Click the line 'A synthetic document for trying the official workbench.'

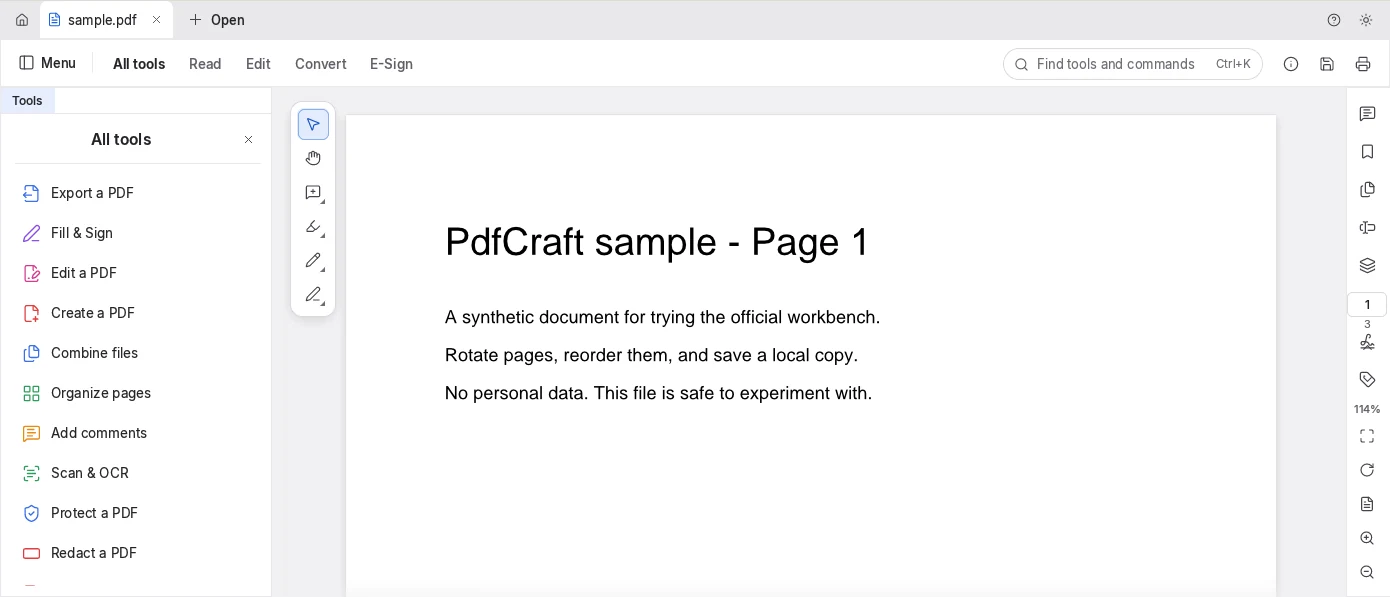(x=662, y=318)
